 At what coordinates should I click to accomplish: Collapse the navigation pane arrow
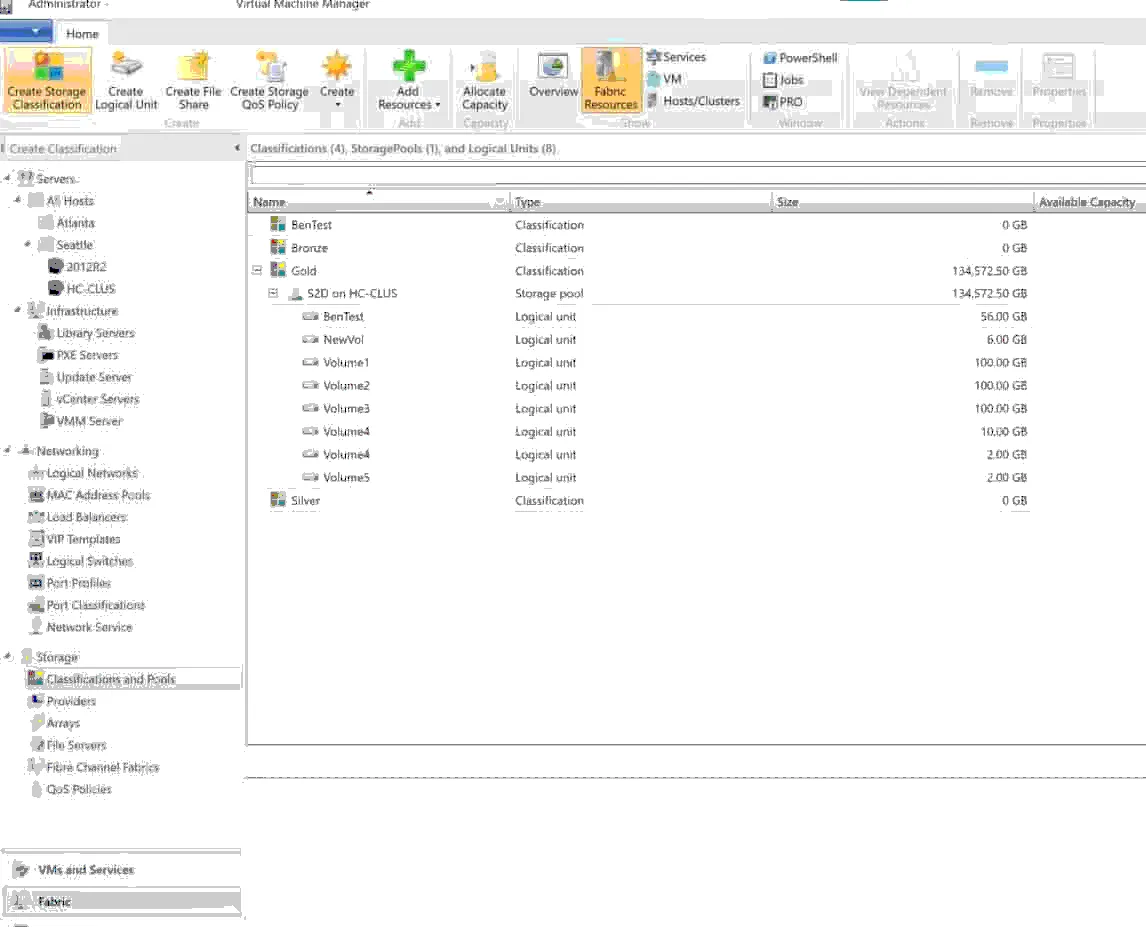point(237,148)
